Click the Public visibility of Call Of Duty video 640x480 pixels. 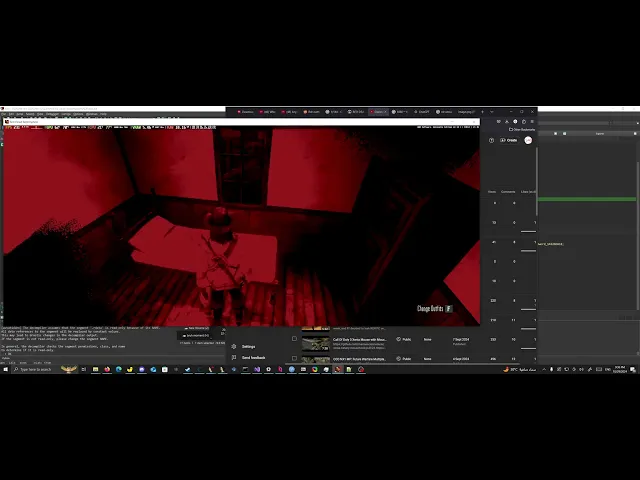403,339
